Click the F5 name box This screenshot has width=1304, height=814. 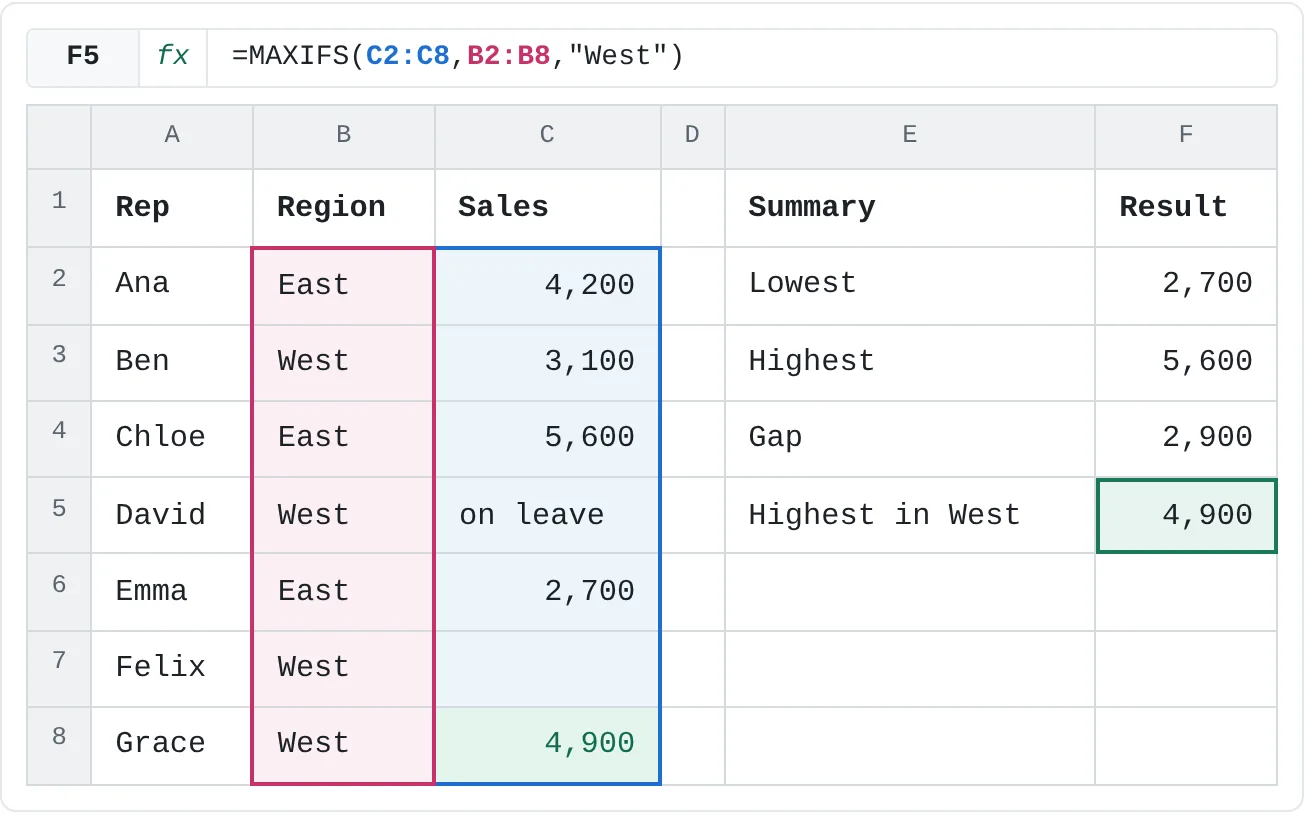click(83, 56)
